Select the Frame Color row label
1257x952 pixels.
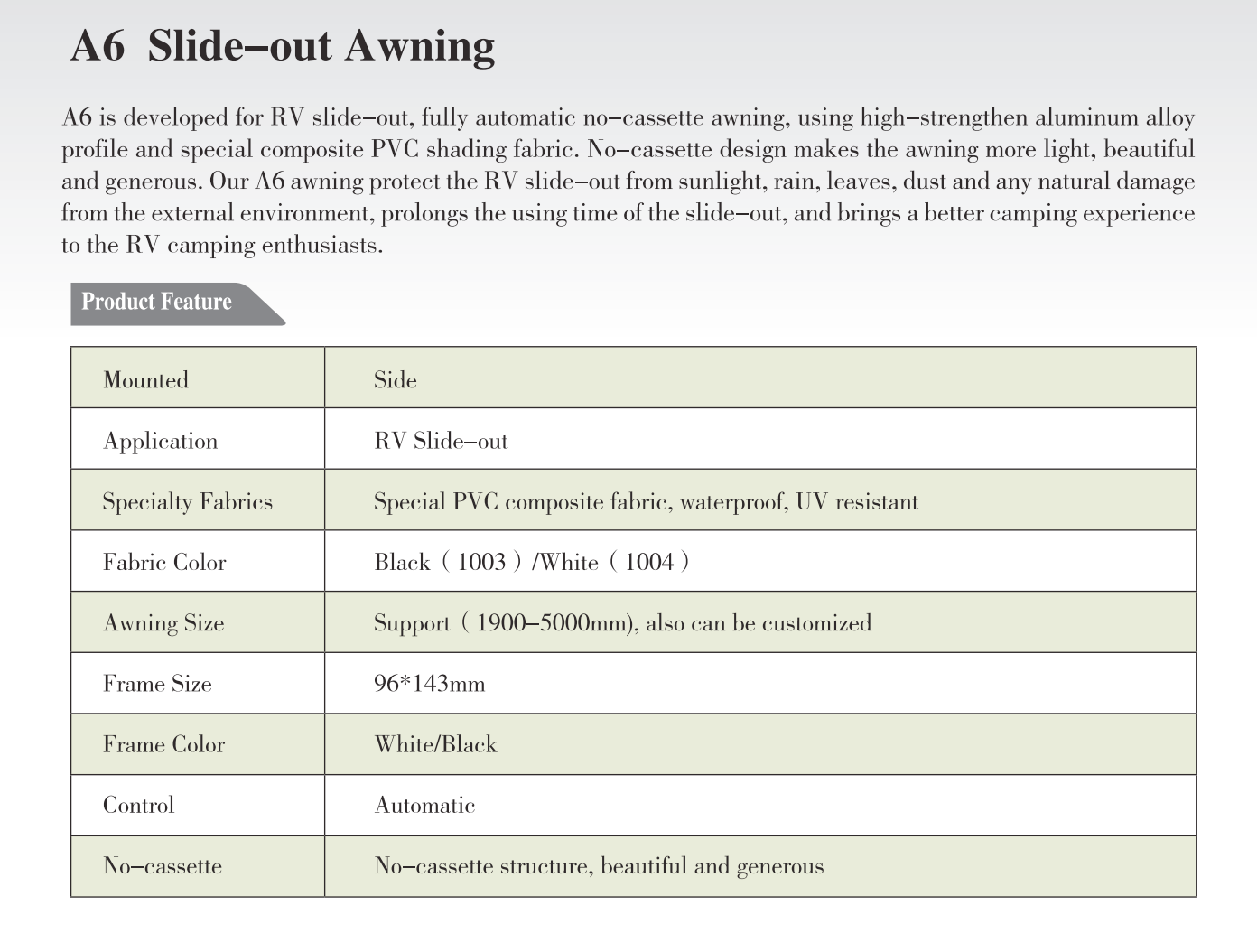tap(163, 744)
